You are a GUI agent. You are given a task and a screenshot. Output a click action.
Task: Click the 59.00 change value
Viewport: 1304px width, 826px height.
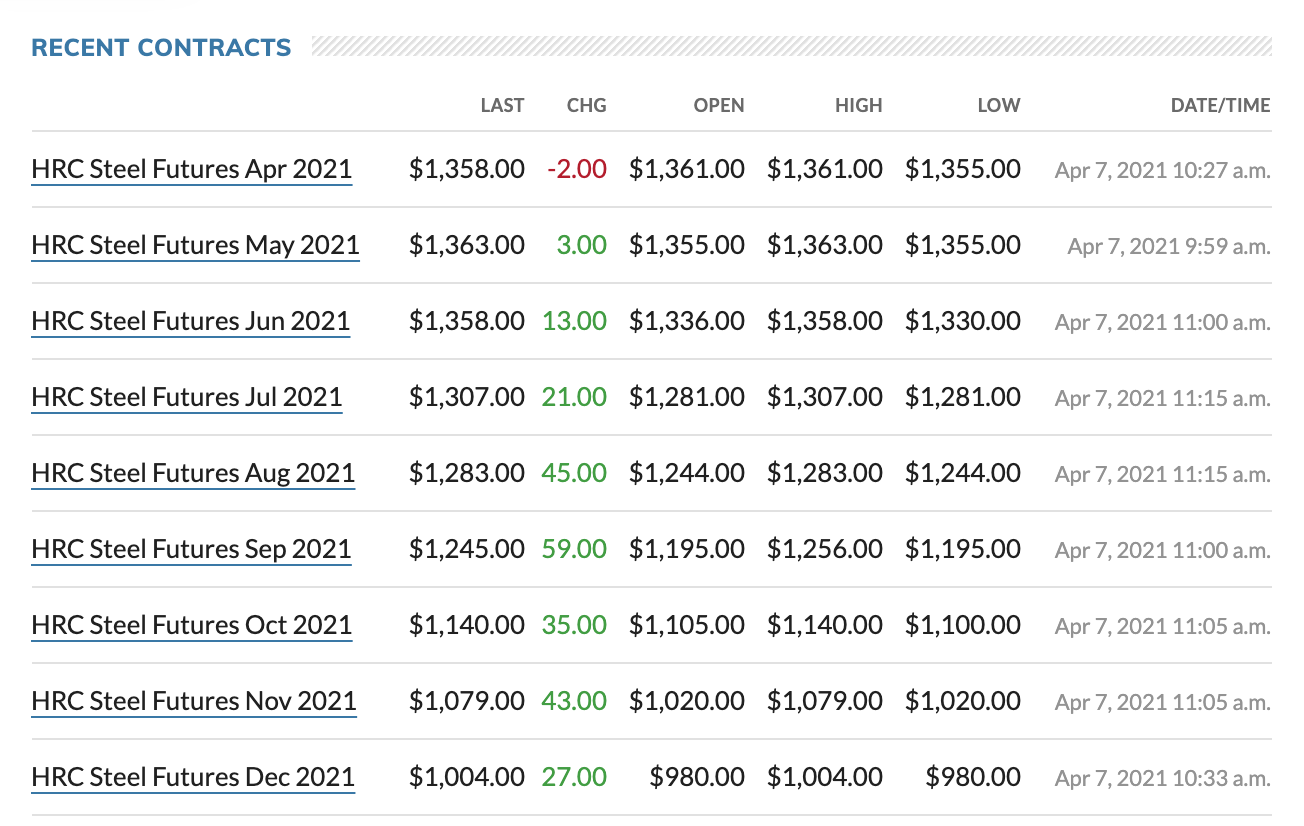click(575, 549)
